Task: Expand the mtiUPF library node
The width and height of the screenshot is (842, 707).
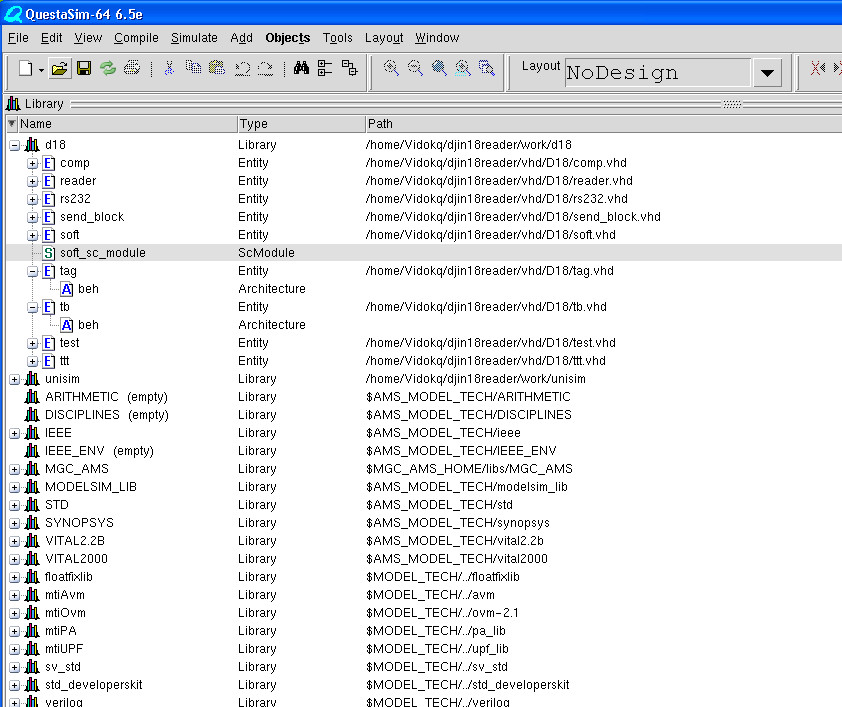Action: [15, 650]
